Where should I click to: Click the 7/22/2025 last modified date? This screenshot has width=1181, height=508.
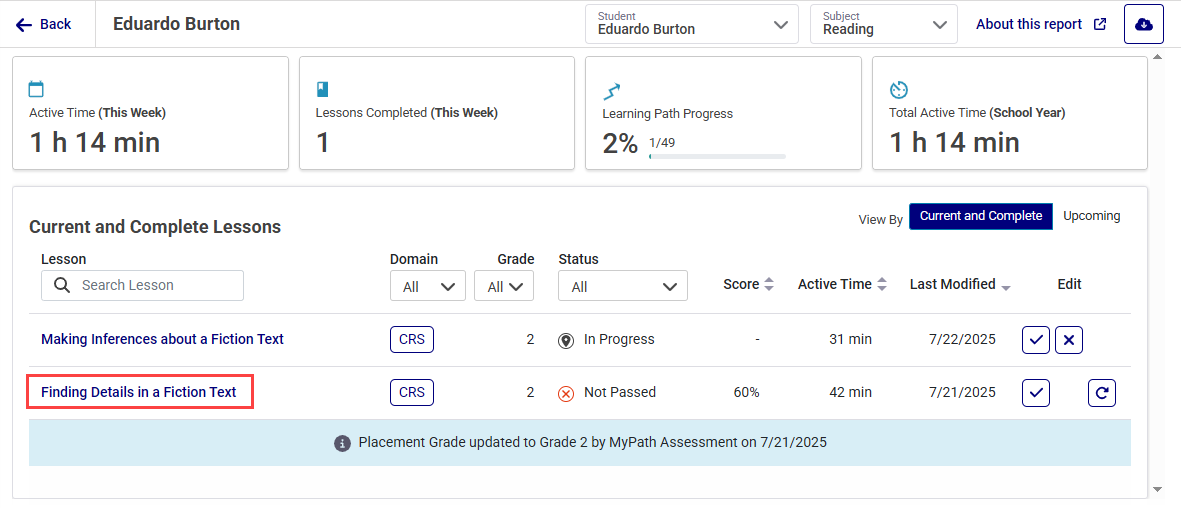[963, 340]
